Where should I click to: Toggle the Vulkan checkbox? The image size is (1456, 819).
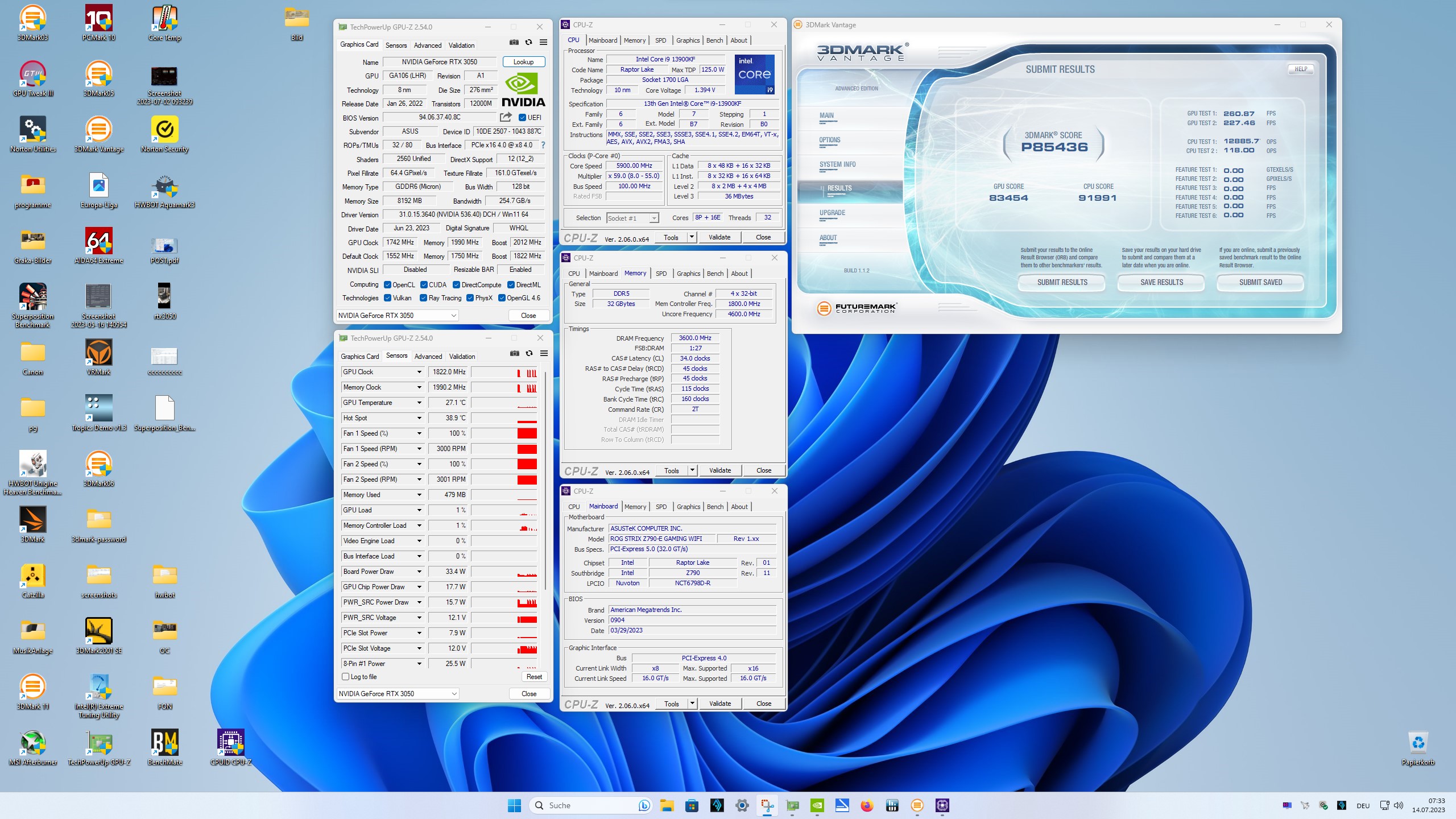[387, 298]
